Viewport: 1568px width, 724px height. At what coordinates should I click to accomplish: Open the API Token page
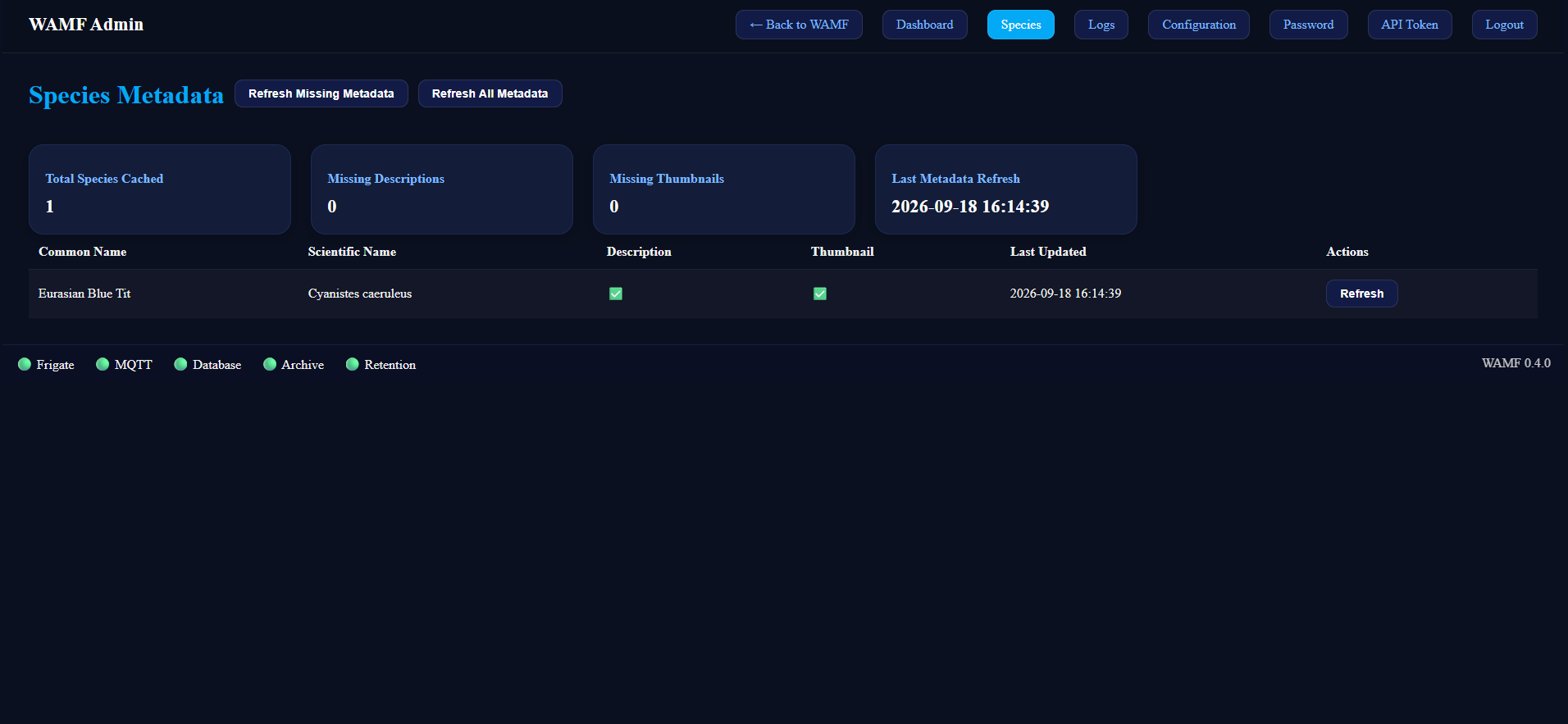(1410, 25)
